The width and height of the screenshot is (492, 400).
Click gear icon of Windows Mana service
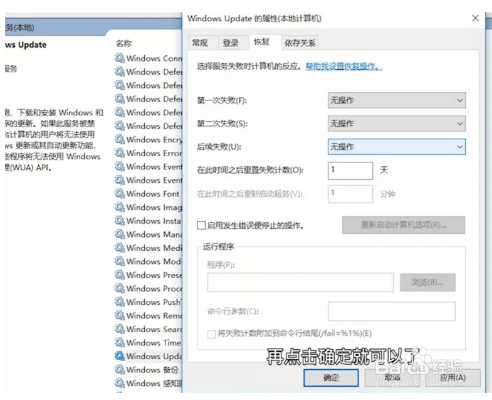(120, 234)
